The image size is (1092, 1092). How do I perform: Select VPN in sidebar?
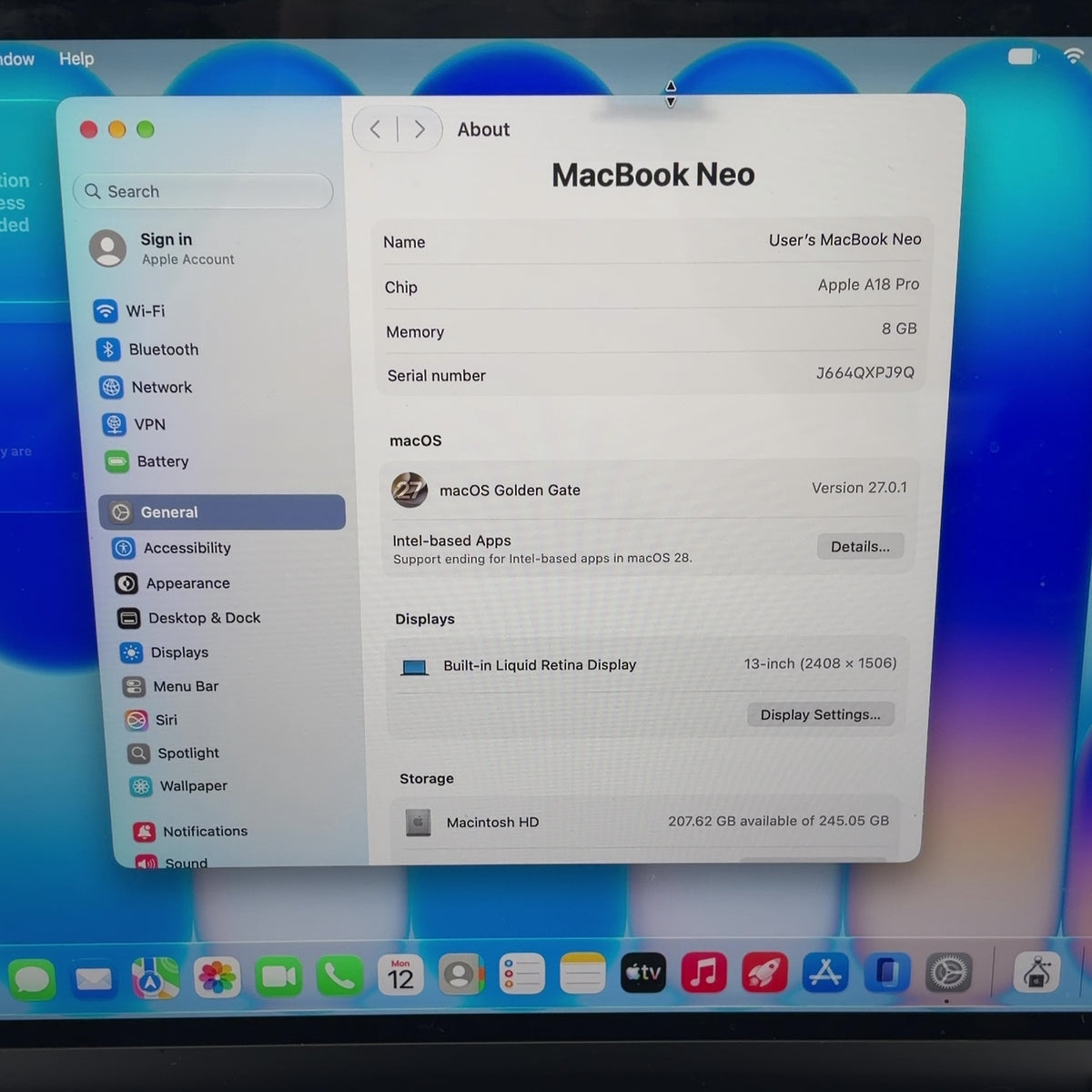click(134, 424)
